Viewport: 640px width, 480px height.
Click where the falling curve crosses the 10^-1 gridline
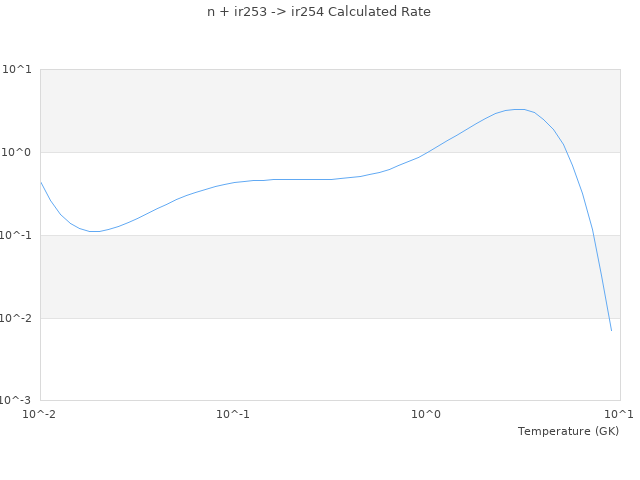pos(593,235)
